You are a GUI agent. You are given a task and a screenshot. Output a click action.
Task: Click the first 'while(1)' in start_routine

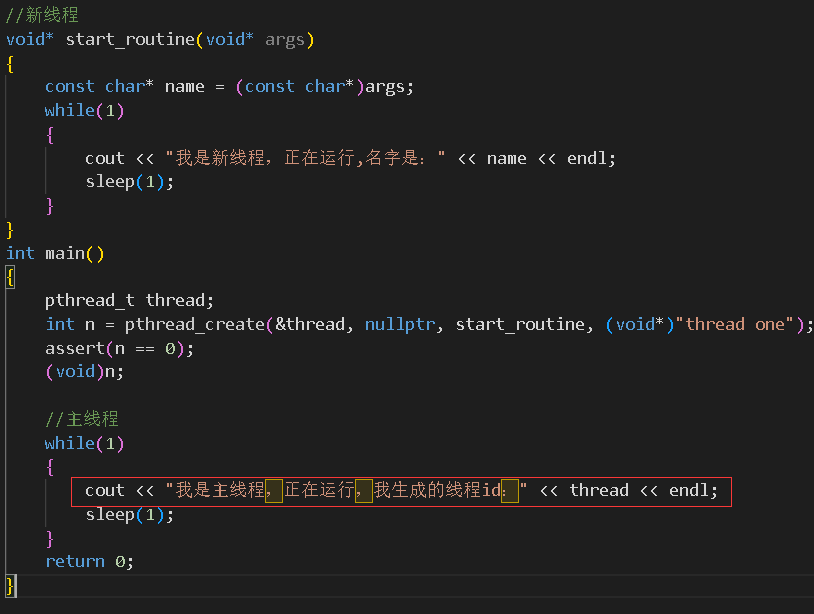[x=84, y=111]
